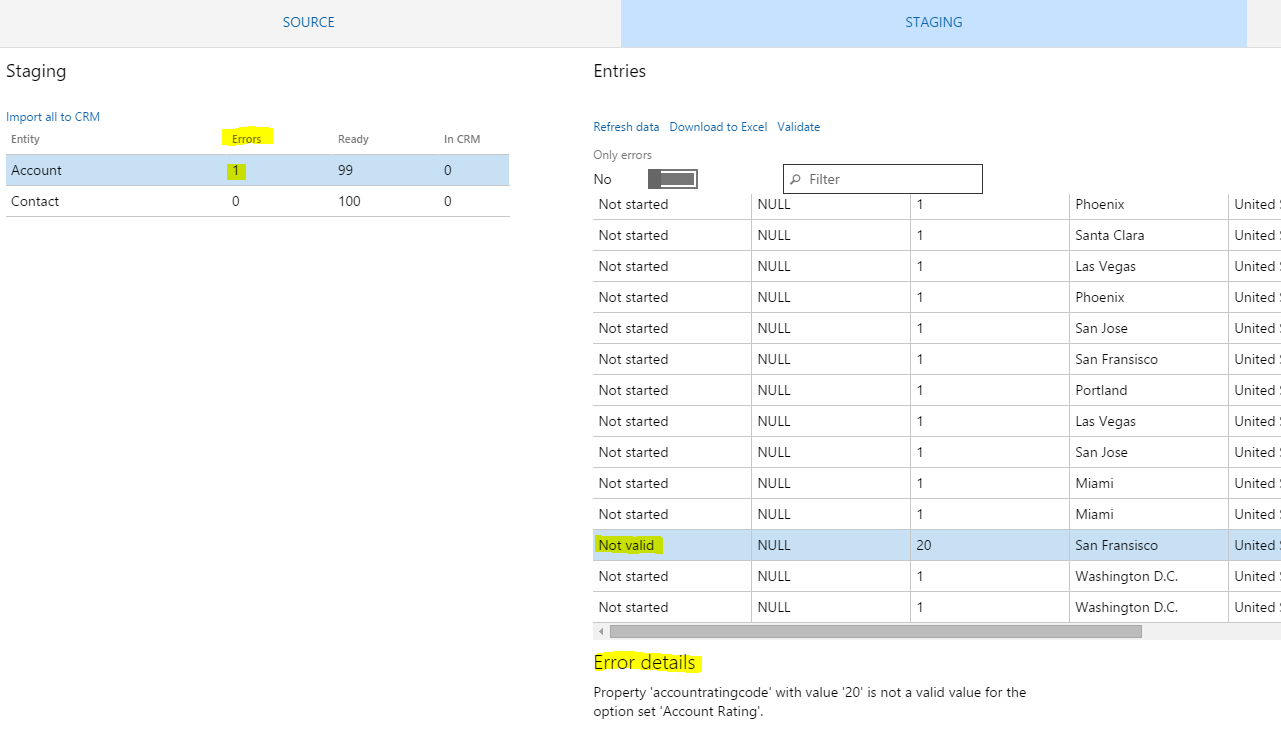This screenshot has height=730, width=1281.
Task: Run the 'Validate' action
Action: pos(798,127)
